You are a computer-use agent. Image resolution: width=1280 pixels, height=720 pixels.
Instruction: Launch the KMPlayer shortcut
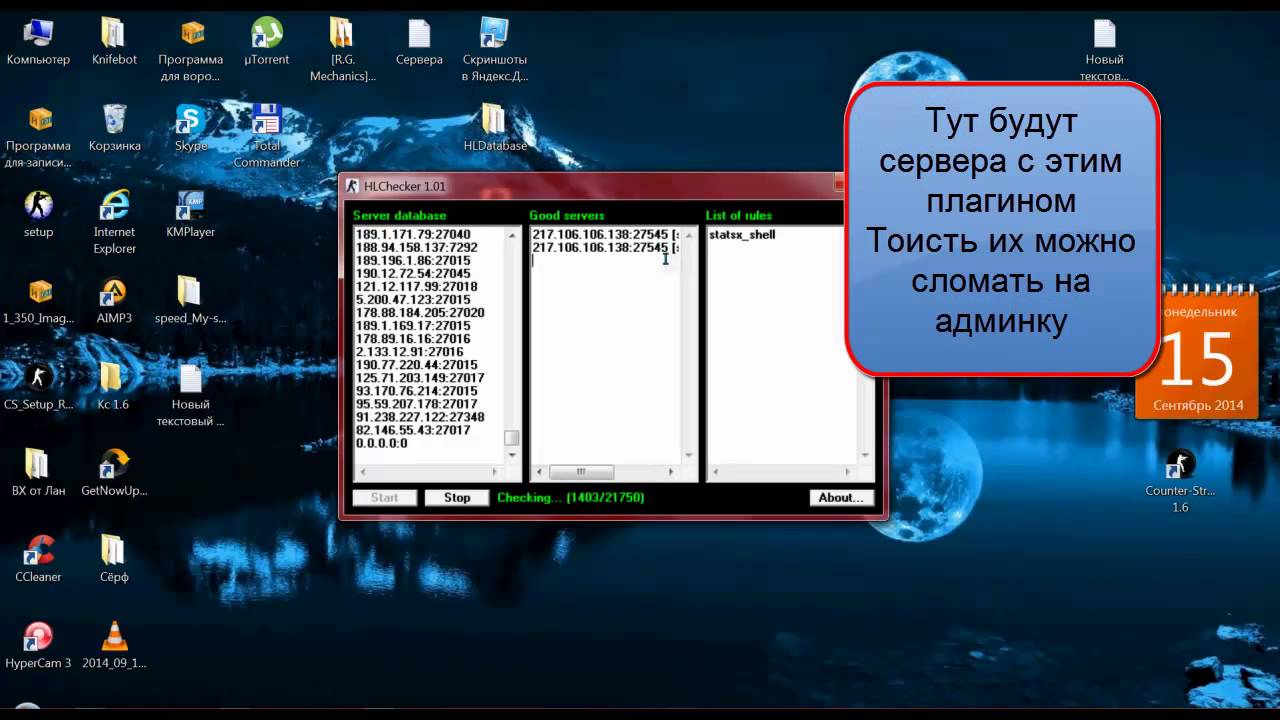click(x=190, y=214)
